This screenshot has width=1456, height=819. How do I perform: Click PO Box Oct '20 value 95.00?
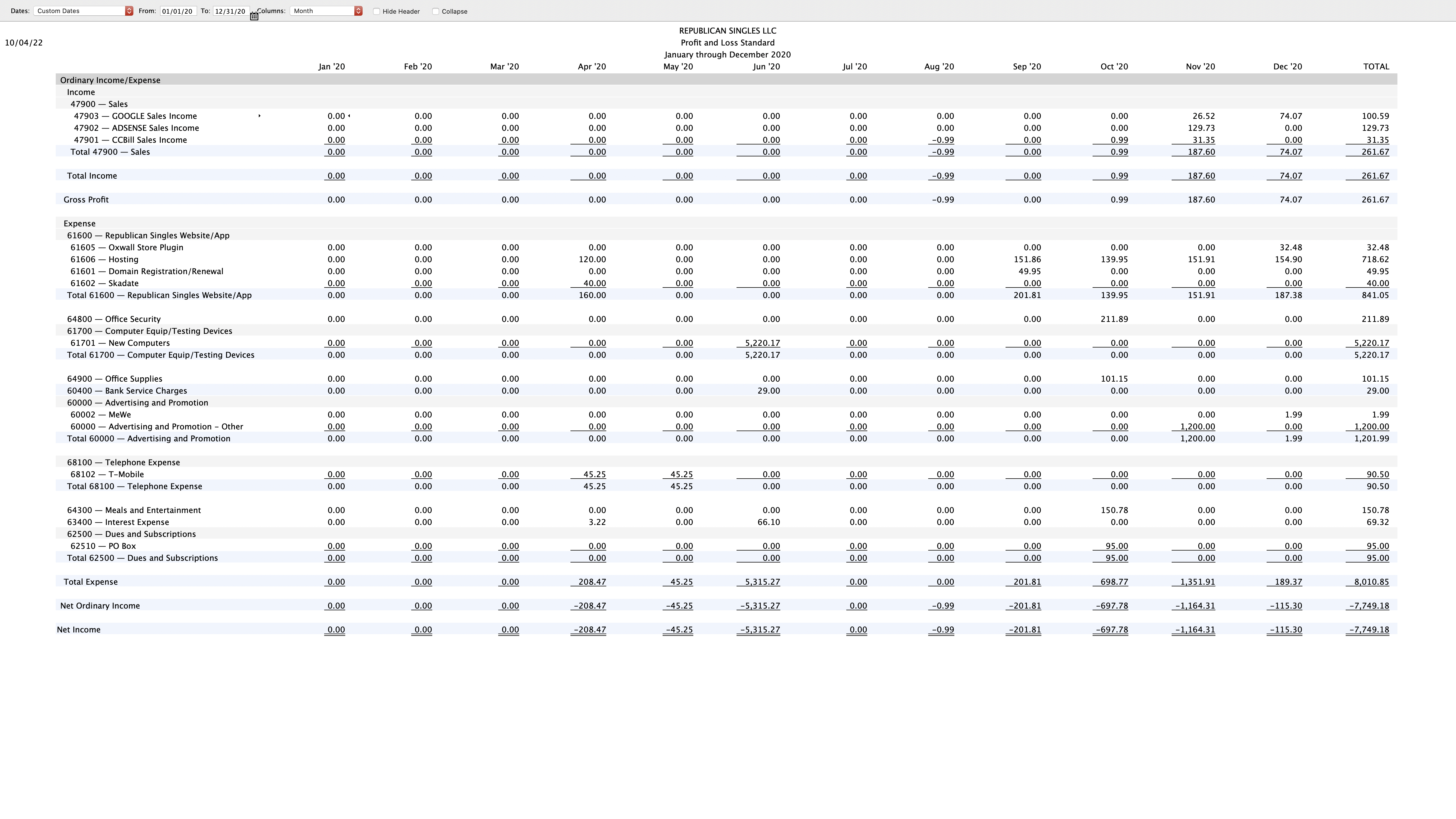coord(1117,546)
